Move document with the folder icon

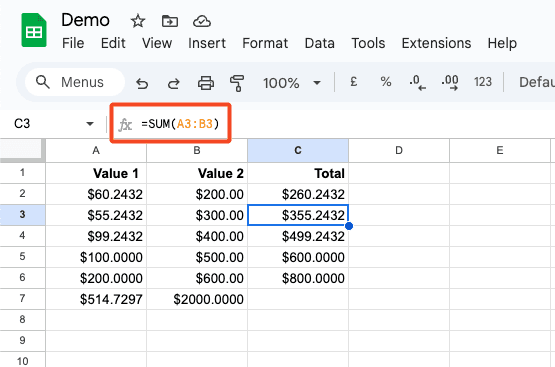(170, 21)
